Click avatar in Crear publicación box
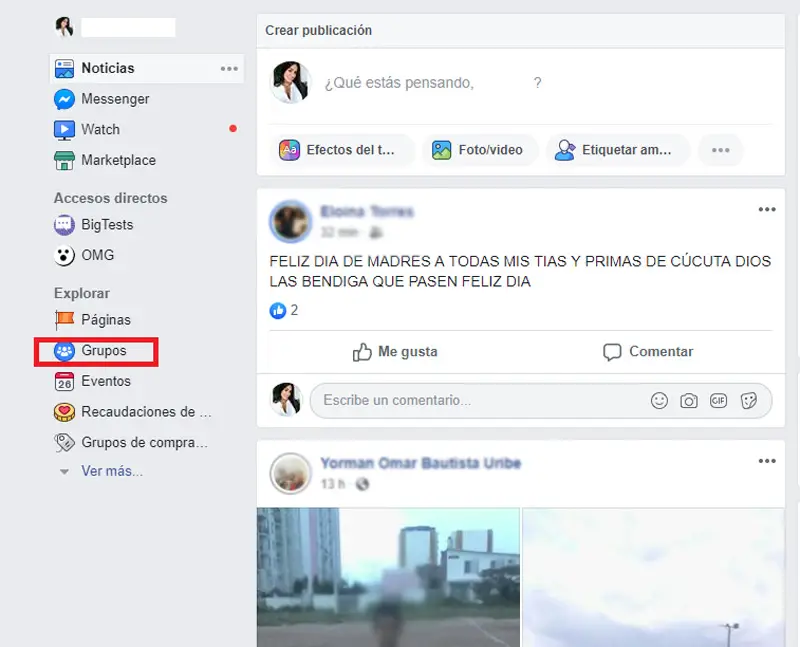Viewport: 800px width, 647px height. tap(290, 82)
